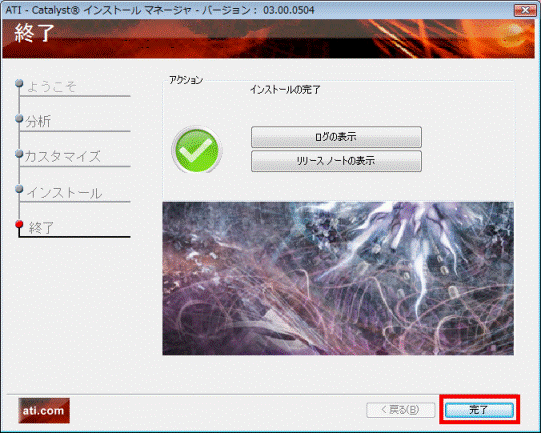The width and height of the screenshot is (541, 433).
Task: Click the インストールの完了 status text
Action: click(x=285, y=90)
